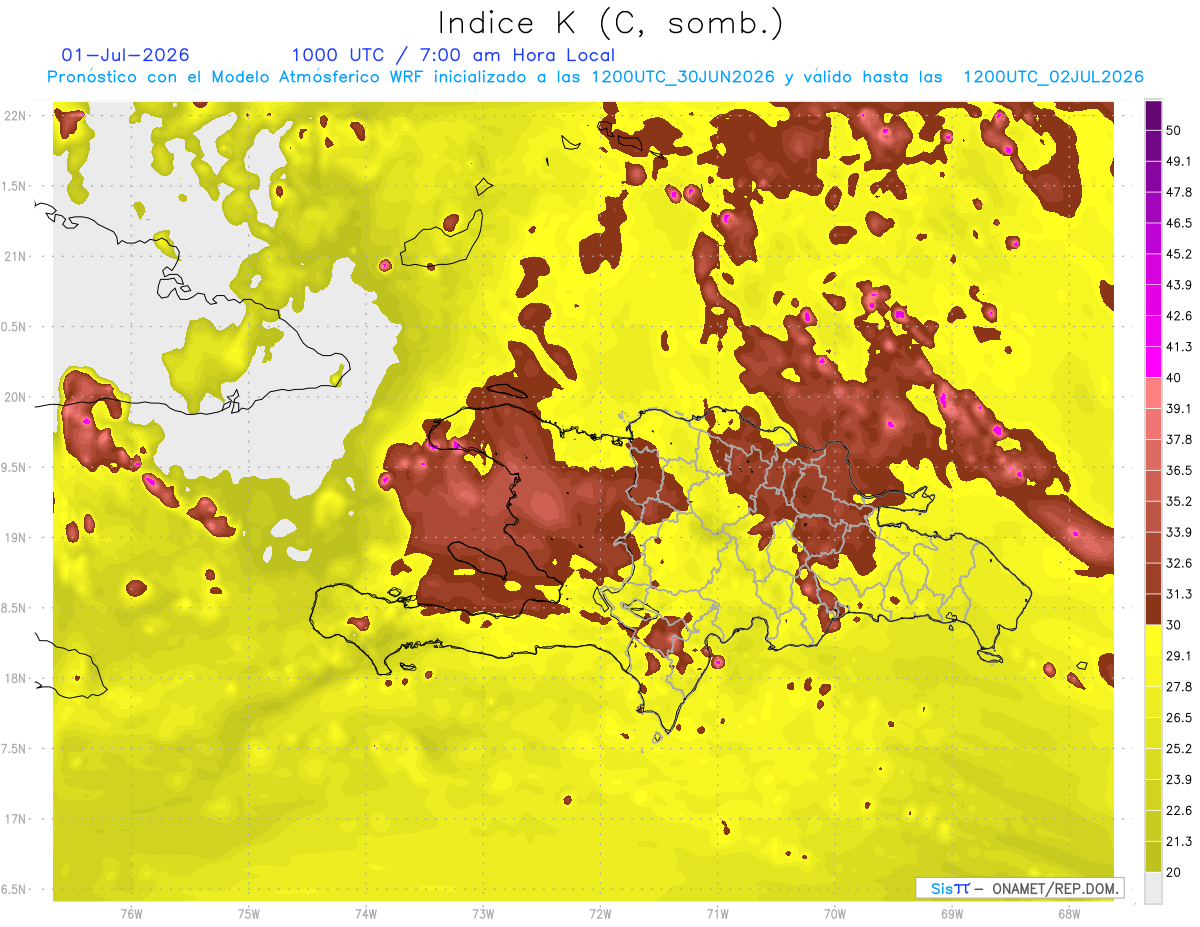Click colorbar value "30"
Image resolution: width=1200 pixels, height=927 pixels.
point(1174,625)
